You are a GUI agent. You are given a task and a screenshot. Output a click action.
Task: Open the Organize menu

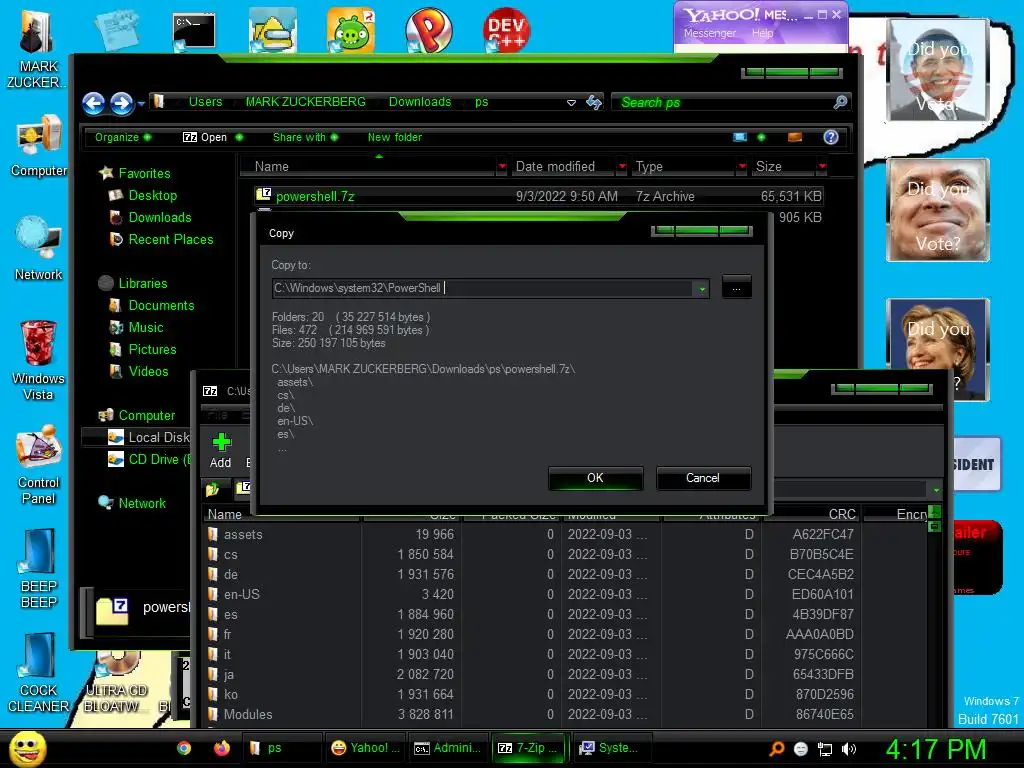122,137
